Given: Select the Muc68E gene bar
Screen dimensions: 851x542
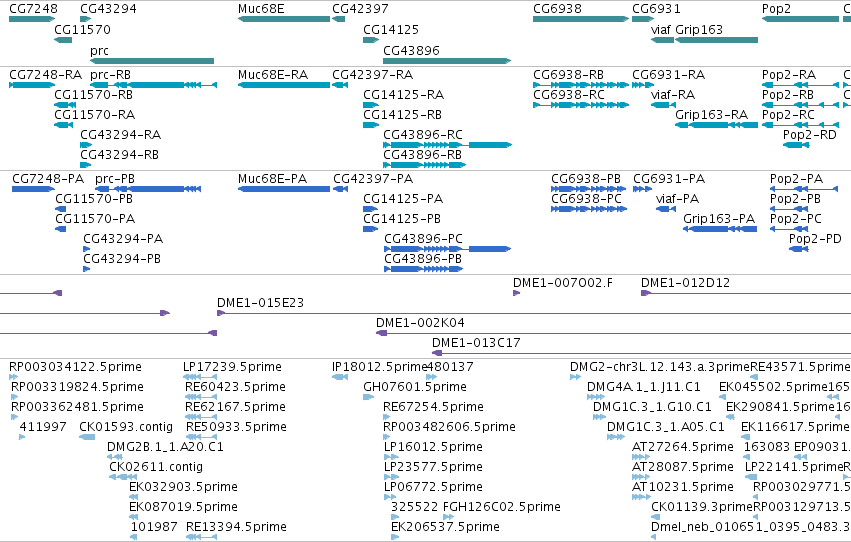Looking at the screenshot, I should click(284, 19).
